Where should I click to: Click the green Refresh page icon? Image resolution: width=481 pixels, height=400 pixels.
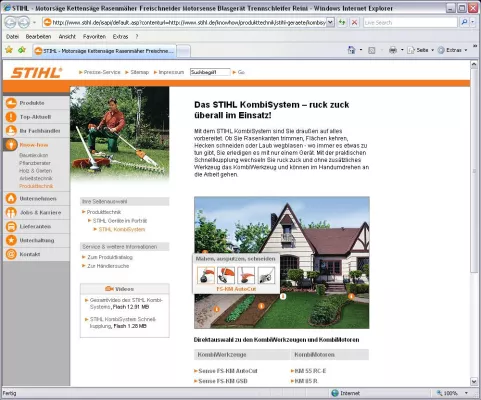(342, 23)
